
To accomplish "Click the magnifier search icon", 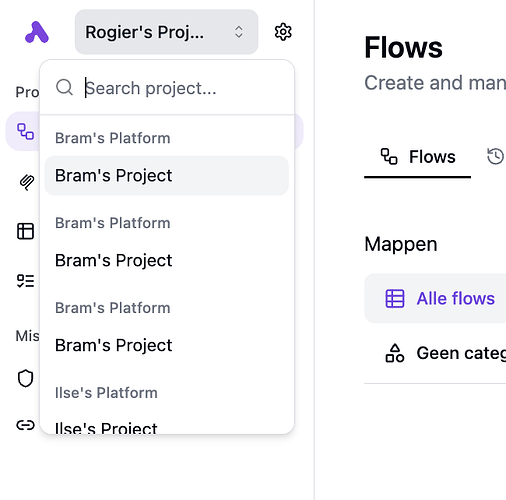I will [x=64, y=87].
